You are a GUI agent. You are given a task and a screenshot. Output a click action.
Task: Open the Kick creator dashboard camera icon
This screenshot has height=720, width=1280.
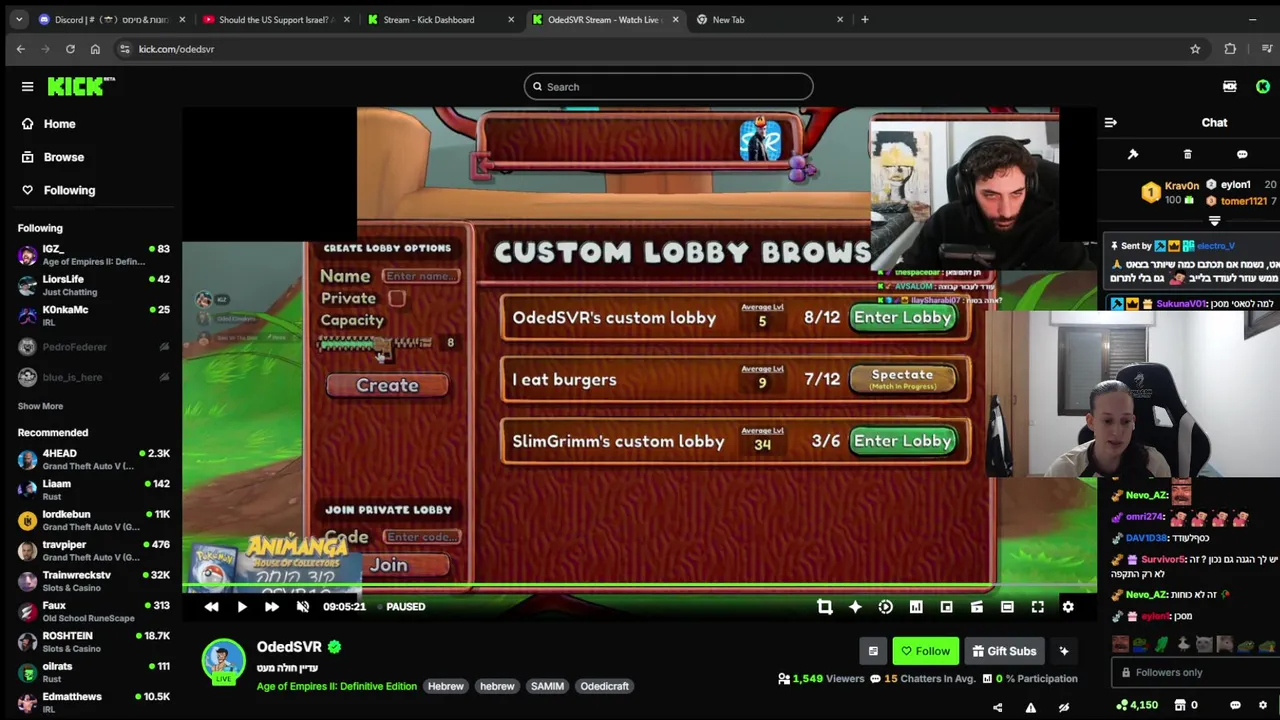tap(1230, 87)
